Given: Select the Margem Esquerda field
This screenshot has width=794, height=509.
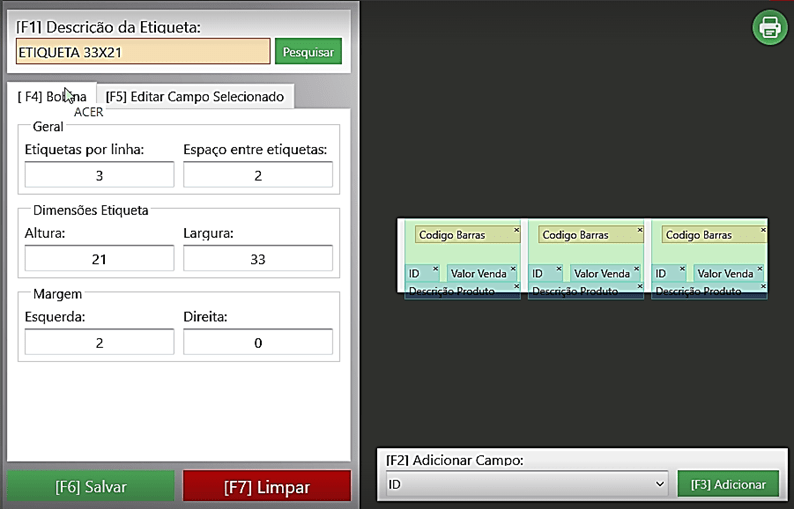Looking at the screenshot, I should [x=99, y=342].
